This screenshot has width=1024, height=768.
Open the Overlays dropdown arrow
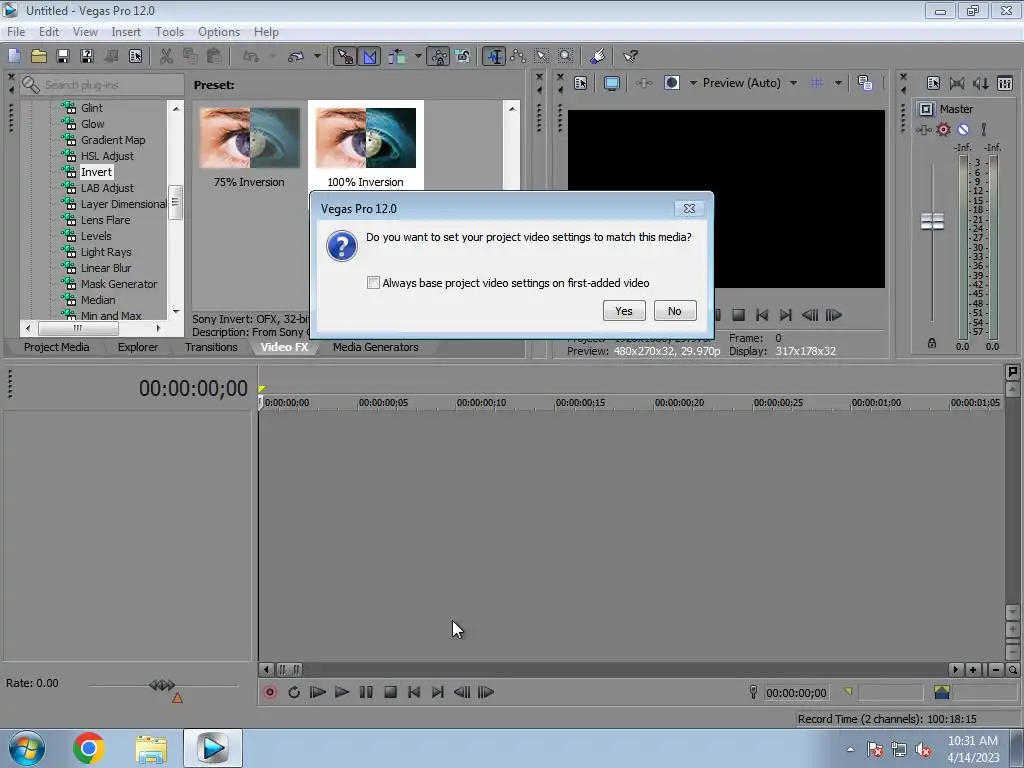(x=838, y=83)
